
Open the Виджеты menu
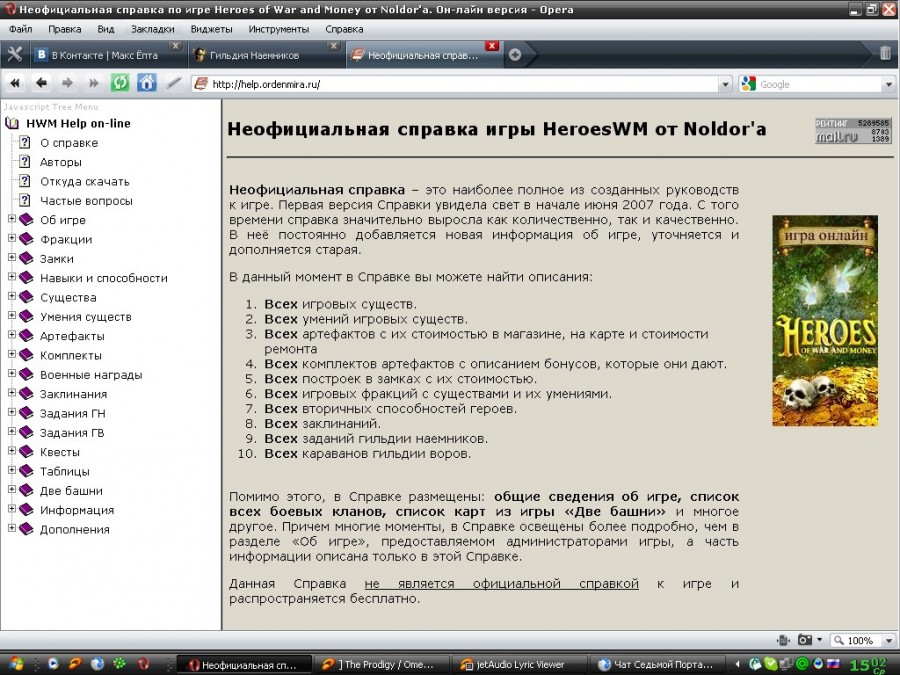tap(211, 29)
